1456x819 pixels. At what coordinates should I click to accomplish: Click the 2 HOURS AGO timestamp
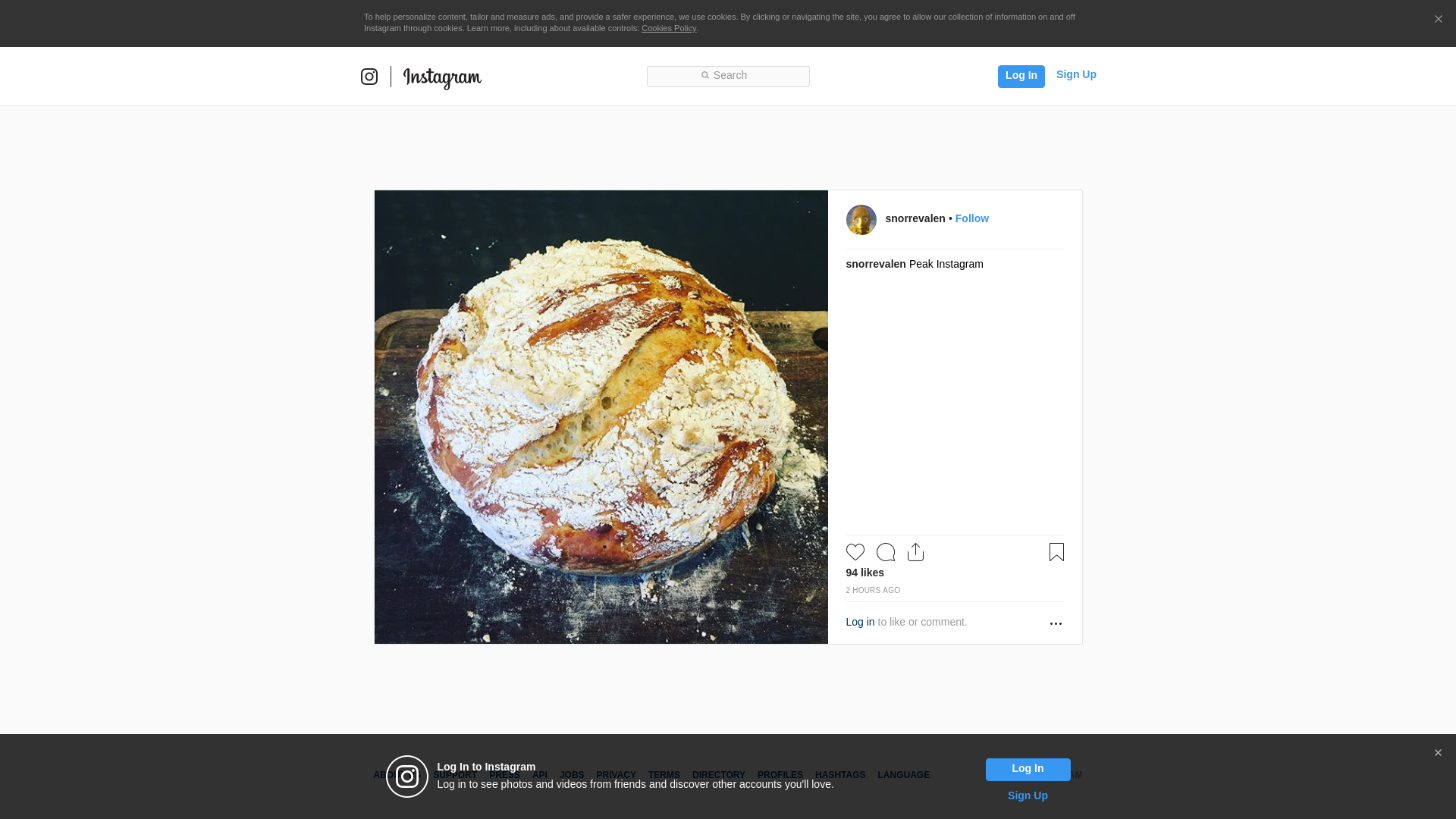(873, 590)
